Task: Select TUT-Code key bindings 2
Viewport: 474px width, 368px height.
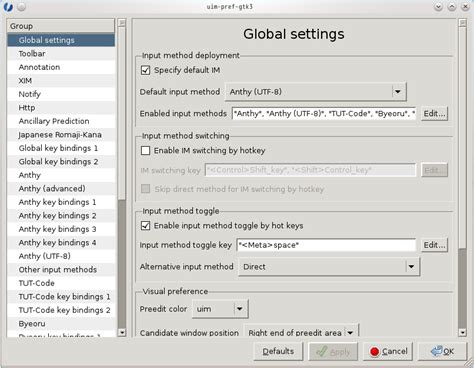Action: (x=61, y=310)
